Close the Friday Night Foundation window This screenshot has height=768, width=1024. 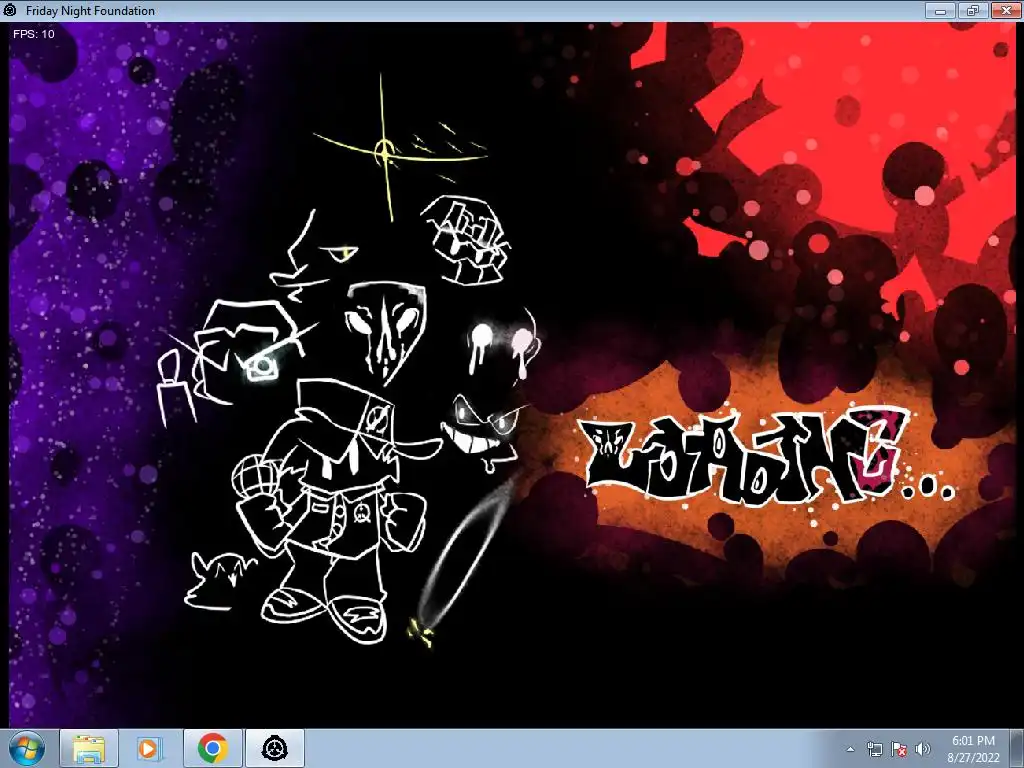click(1006, 10)
